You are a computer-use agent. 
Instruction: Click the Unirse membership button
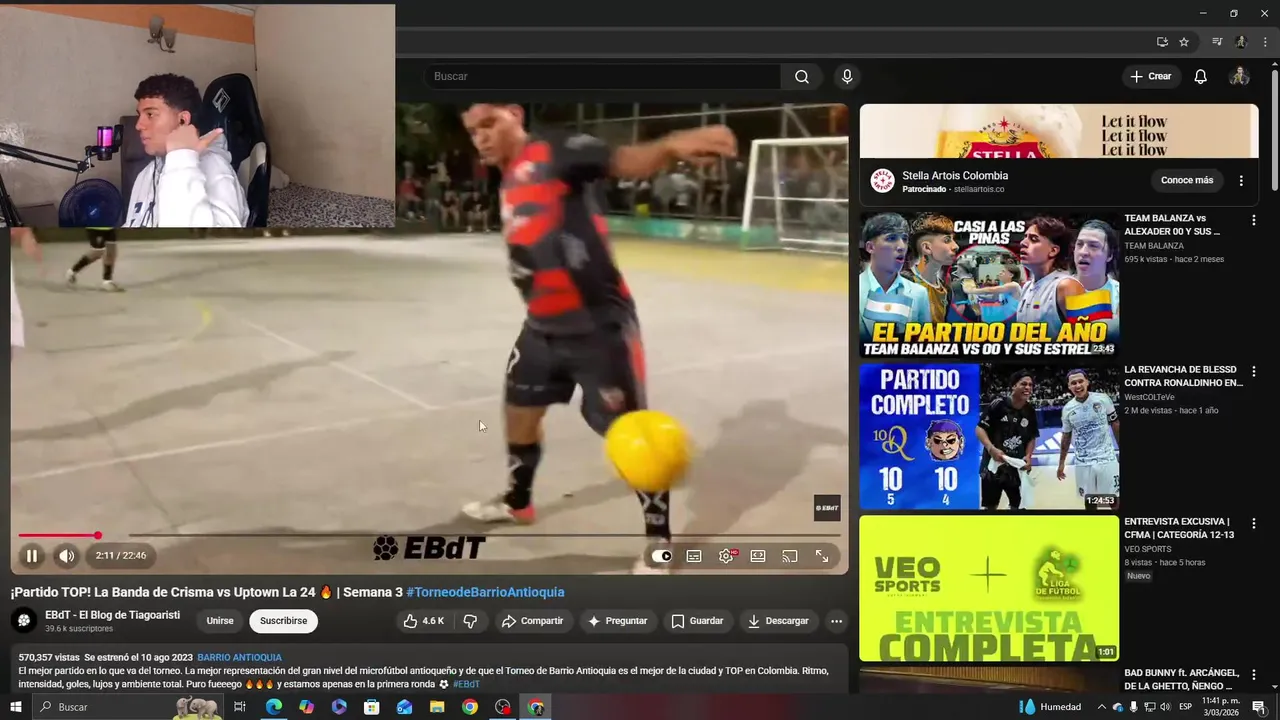coord(220,621)
